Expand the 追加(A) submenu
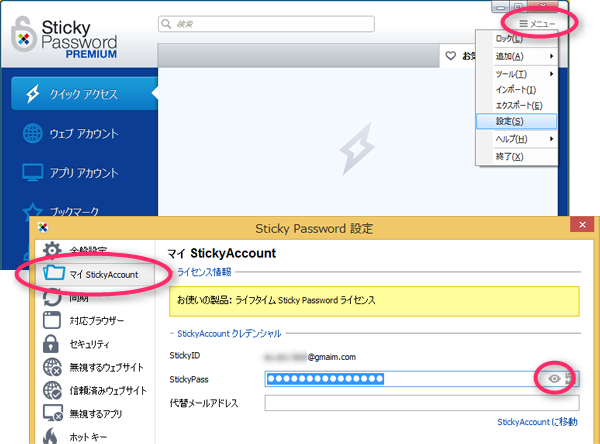The width and height of the screenshot is (600, 444). (x=516, y=56)
